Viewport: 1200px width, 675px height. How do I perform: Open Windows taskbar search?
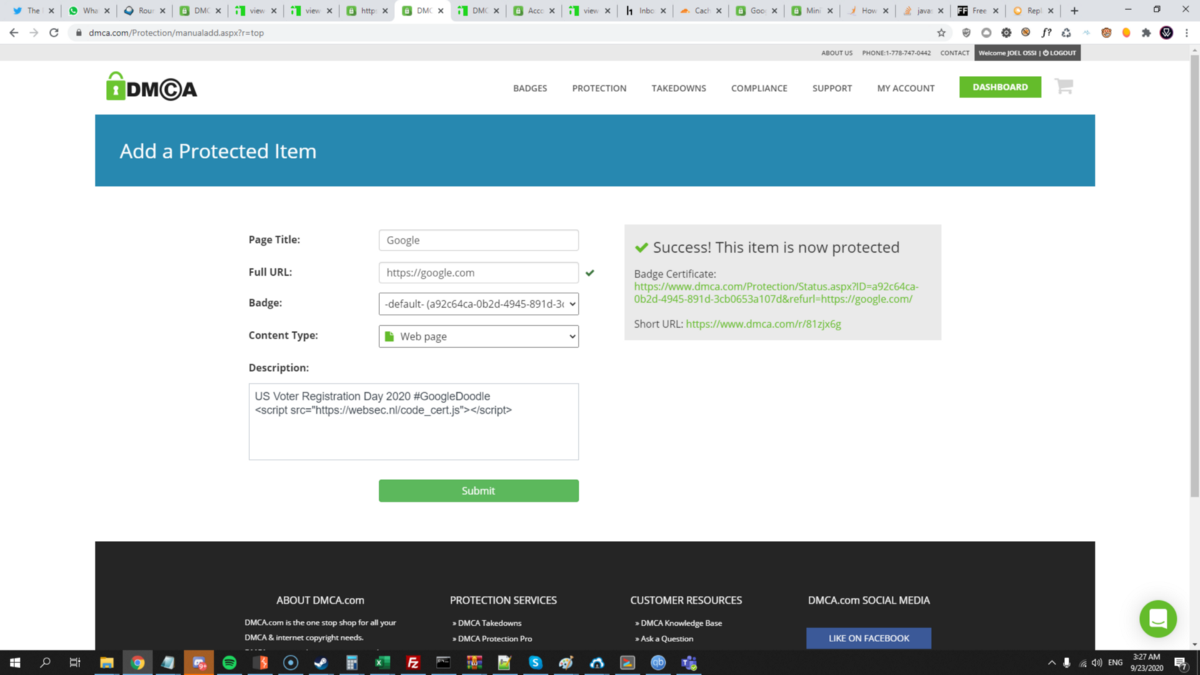click(46, 662)
